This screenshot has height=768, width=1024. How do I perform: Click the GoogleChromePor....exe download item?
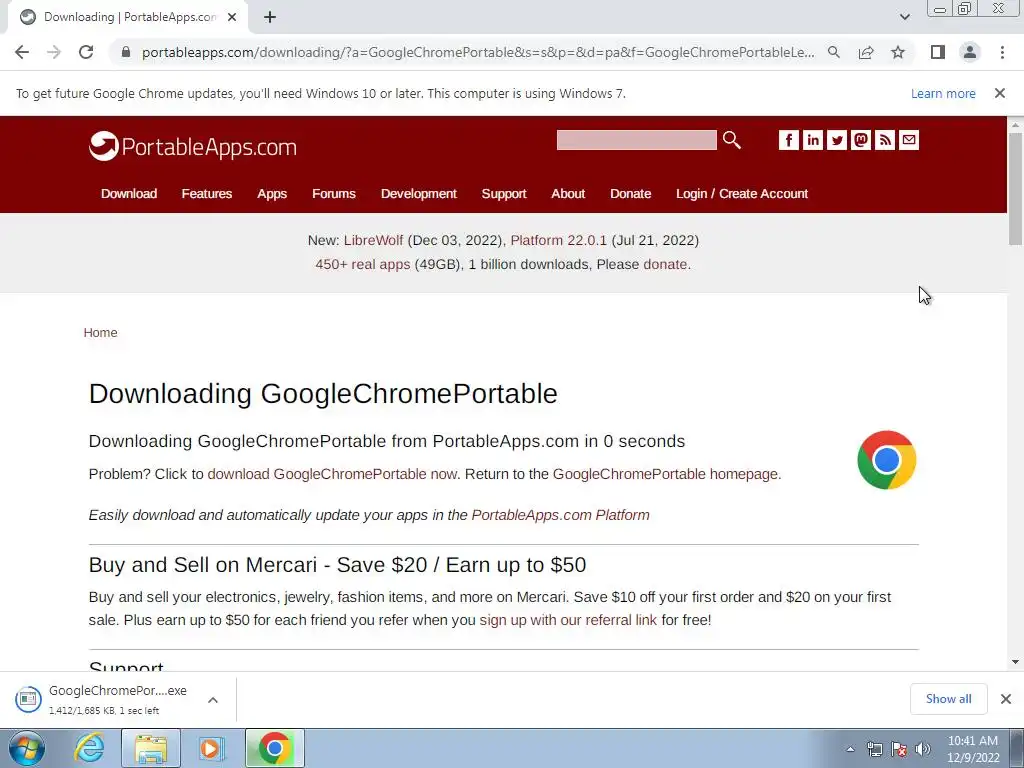point(104,699)
